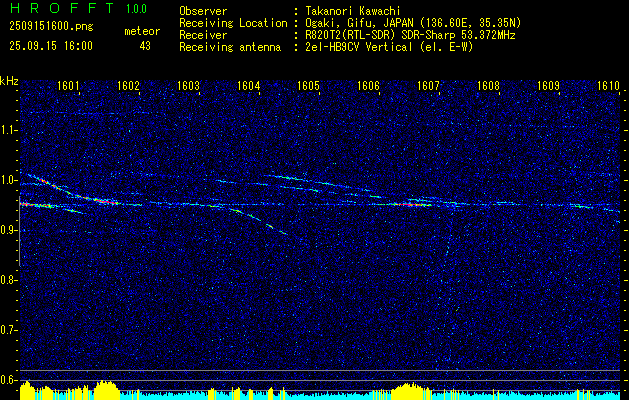
Task: Click the 0.9 kHz axis label
Action: 9,230
